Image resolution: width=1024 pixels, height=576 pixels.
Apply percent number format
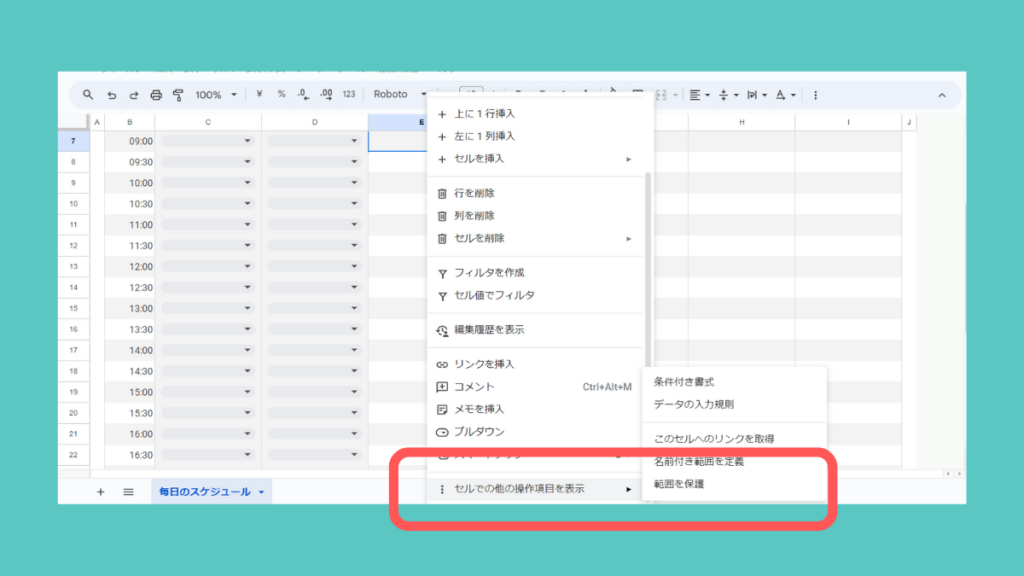[281, 95]
